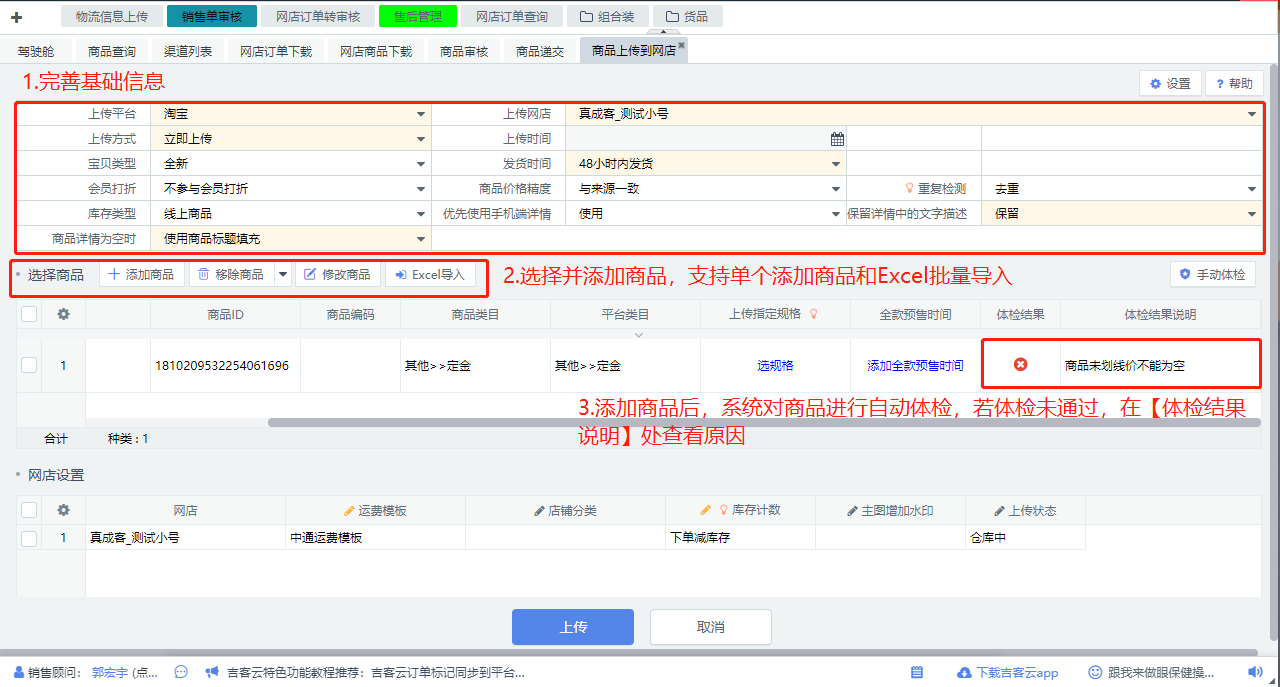Tick the select-all checkbox in product table

point(29,314)
